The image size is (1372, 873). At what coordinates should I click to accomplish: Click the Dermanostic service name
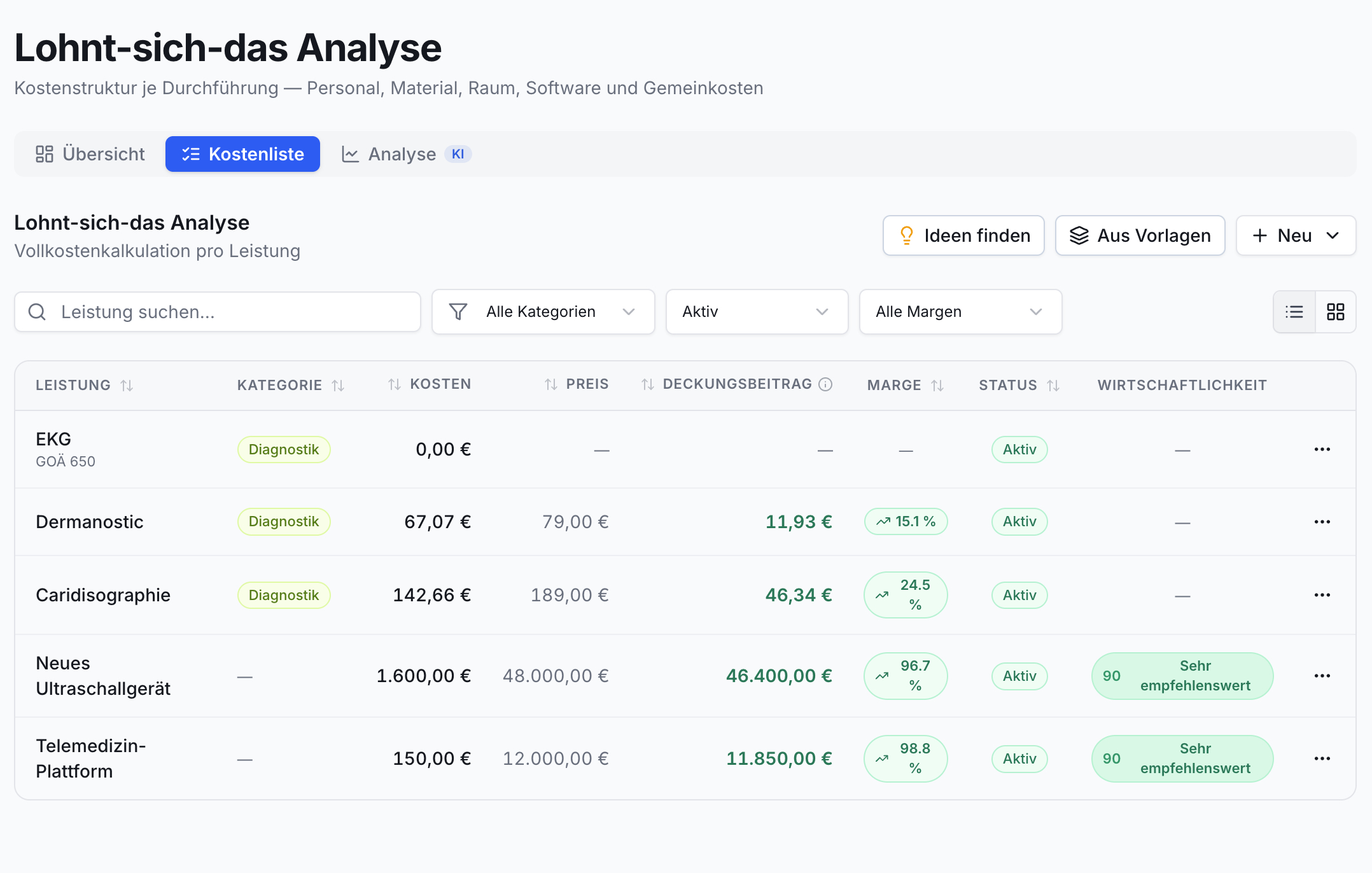(x=90, y=522)
